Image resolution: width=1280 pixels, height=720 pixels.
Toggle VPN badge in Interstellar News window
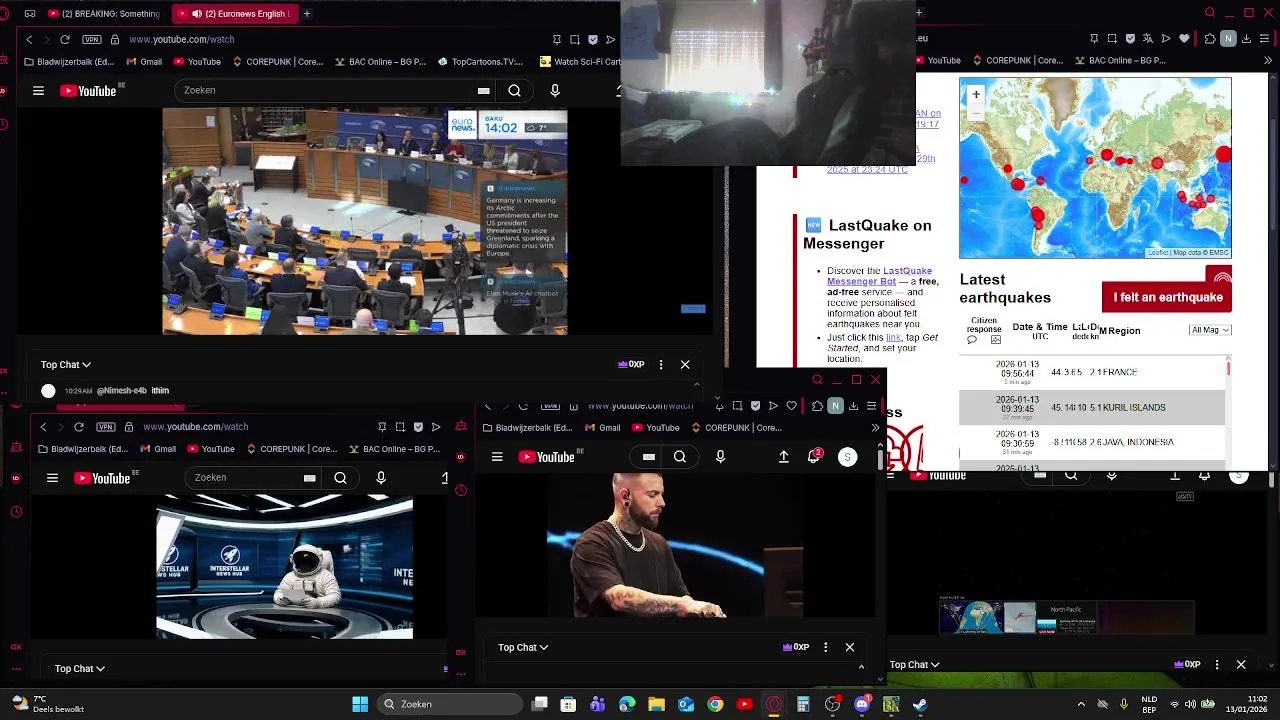point(106,427)
